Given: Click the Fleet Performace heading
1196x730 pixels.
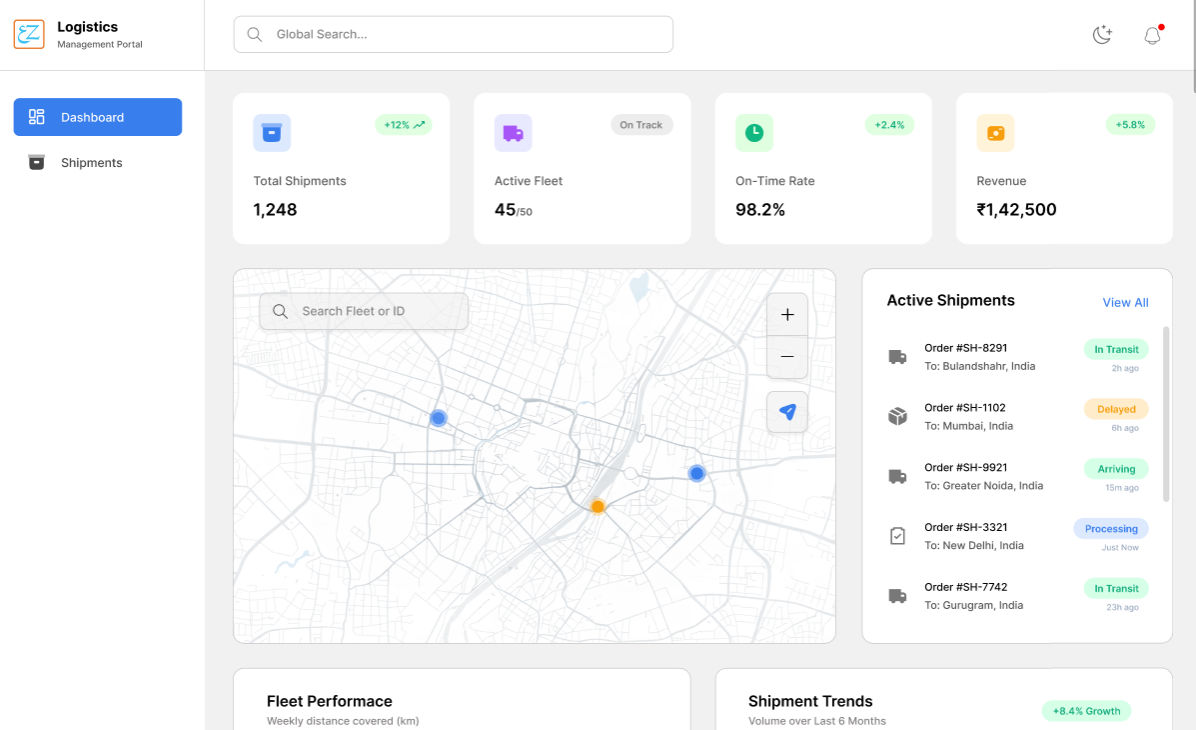Looking at the screenshot, I should click(x=330, y=701).
